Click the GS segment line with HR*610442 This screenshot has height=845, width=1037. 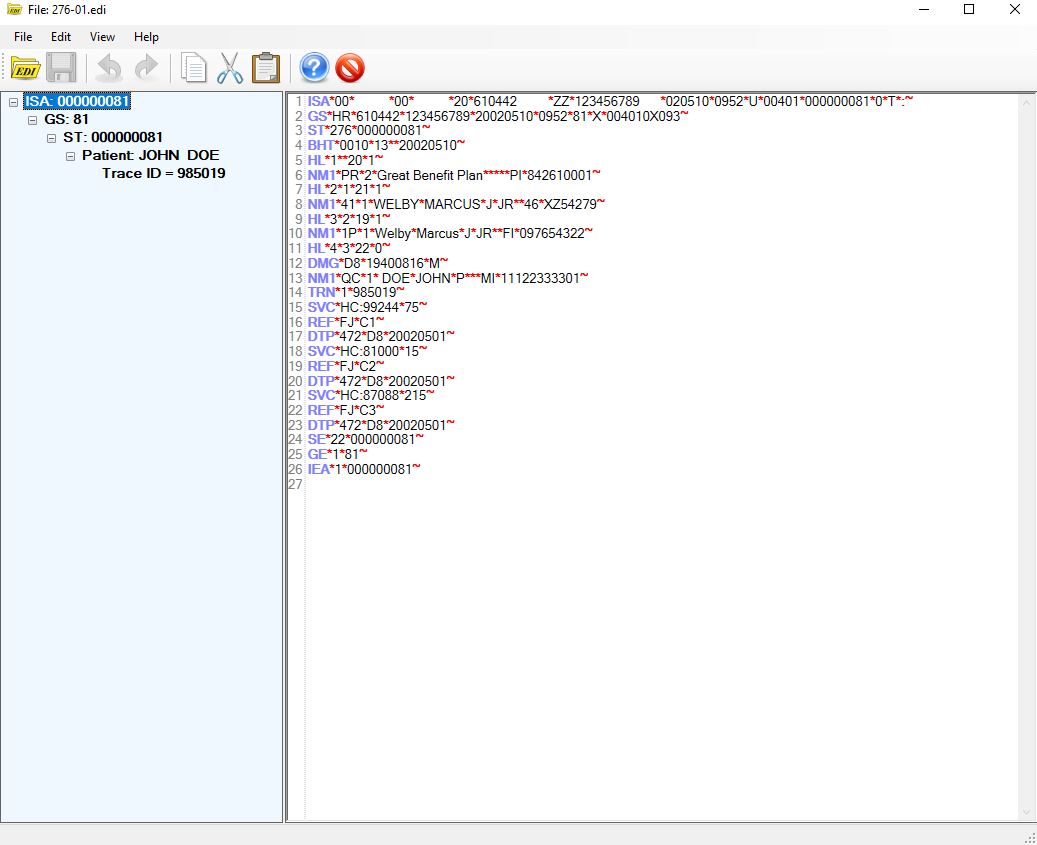tap(498, 116)
